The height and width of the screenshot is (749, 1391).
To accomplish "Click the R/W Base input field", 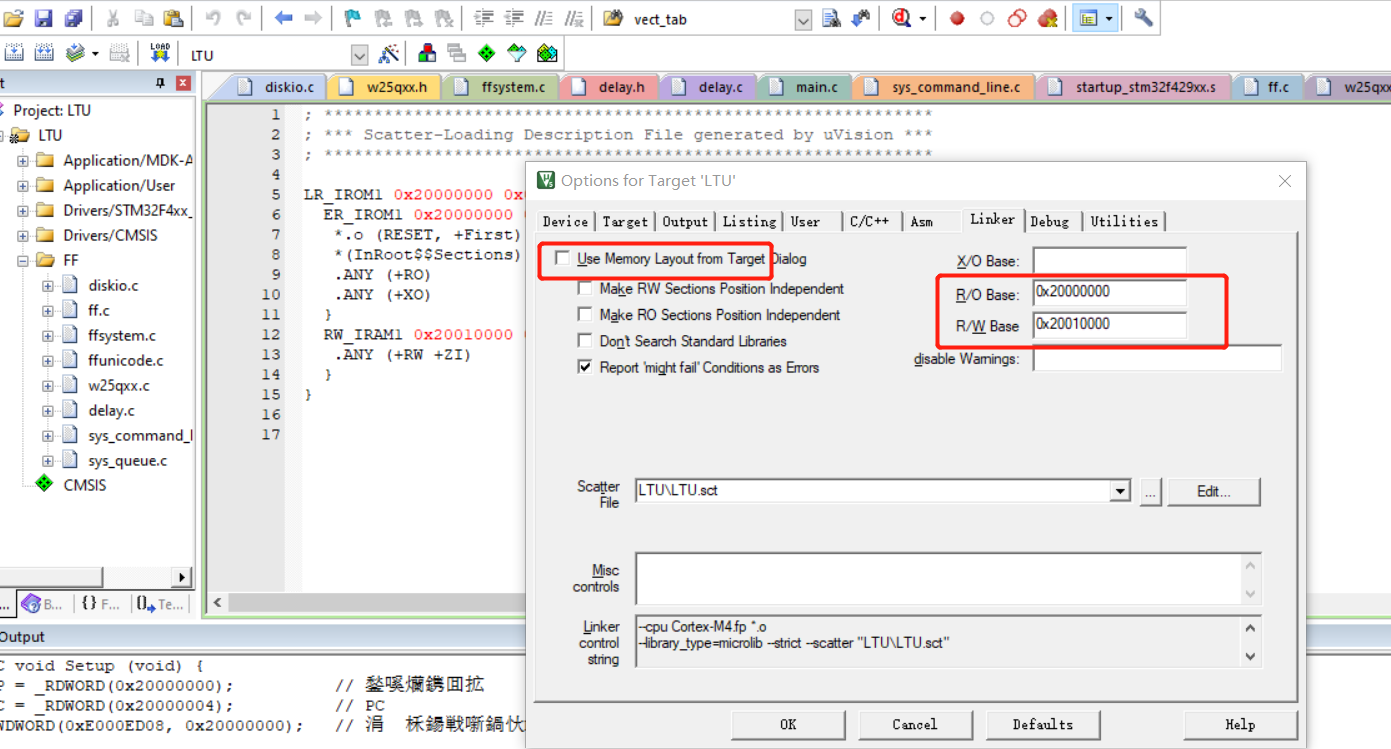I will click(1109, 324).
